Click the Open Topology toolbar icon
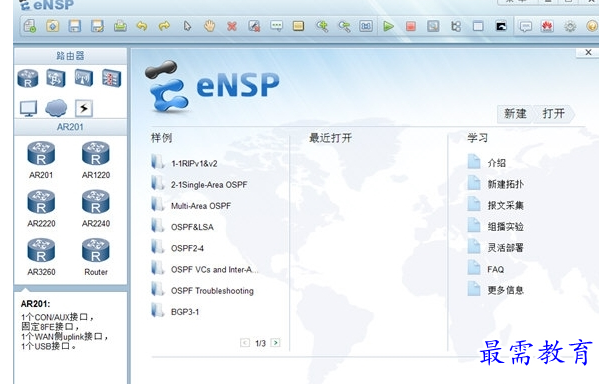601x384 pixels. [53, 26]
